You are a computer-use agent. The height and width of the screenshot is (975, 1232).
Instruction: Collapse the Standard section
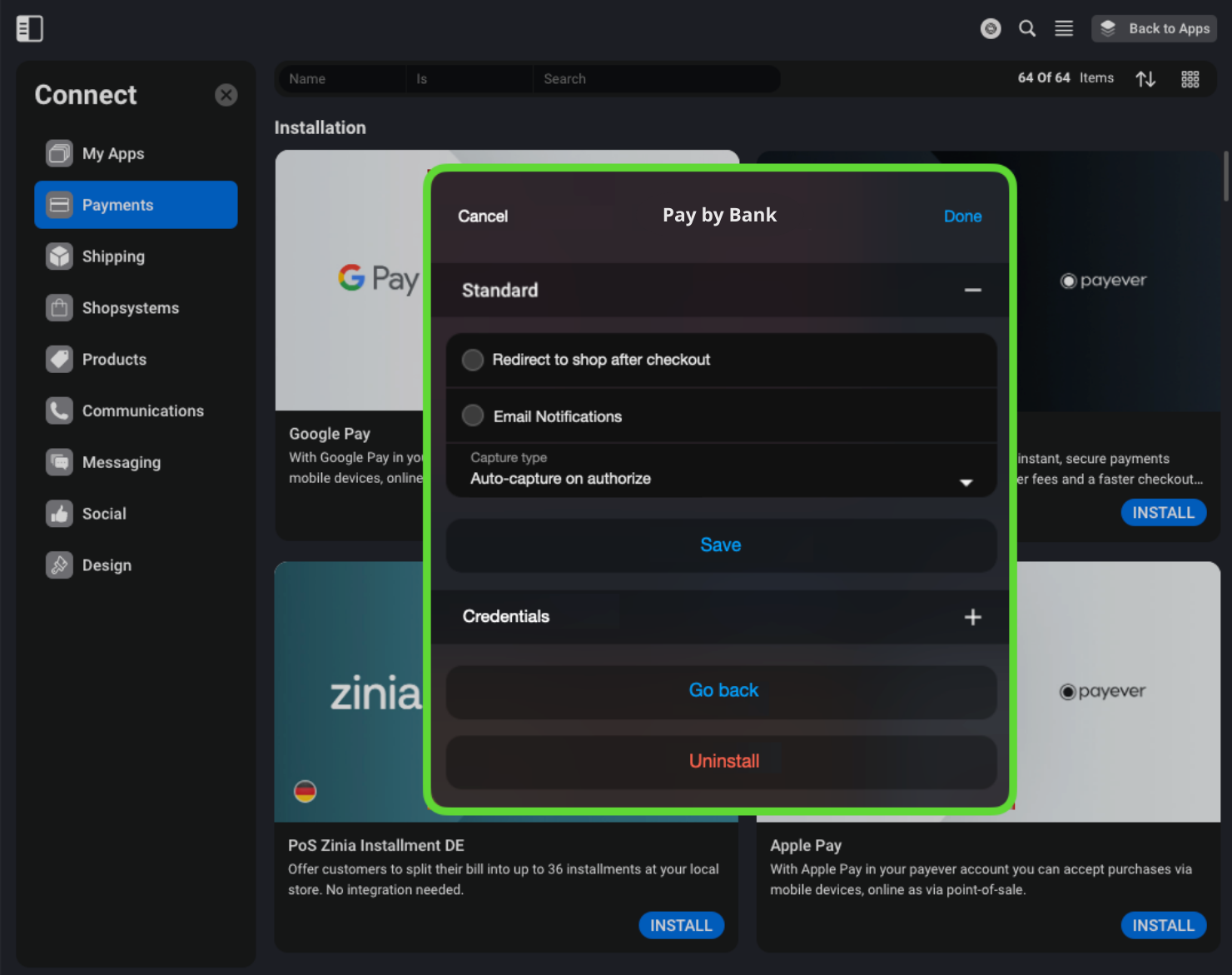pos(972,291)
